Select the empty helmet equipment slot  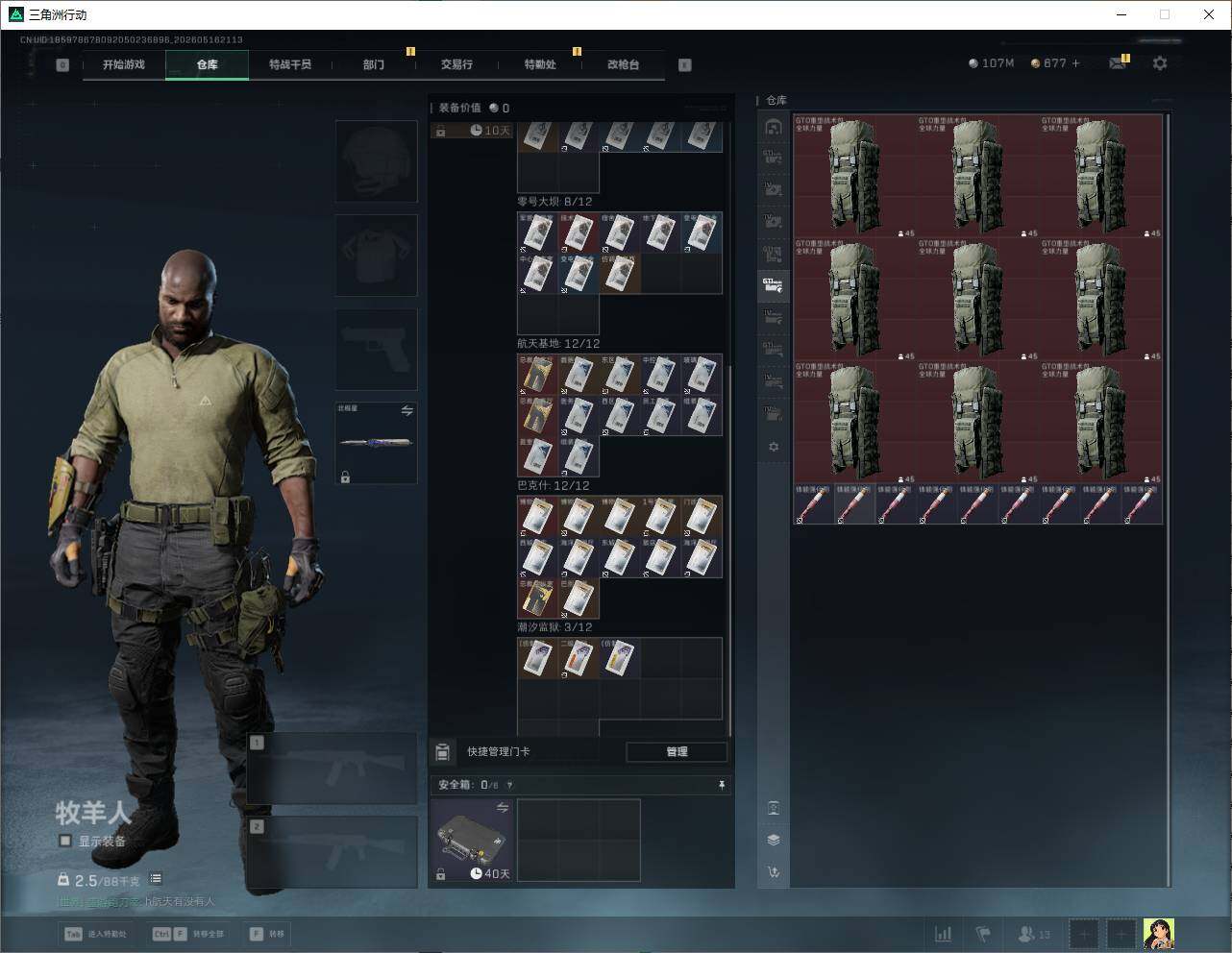377,161
